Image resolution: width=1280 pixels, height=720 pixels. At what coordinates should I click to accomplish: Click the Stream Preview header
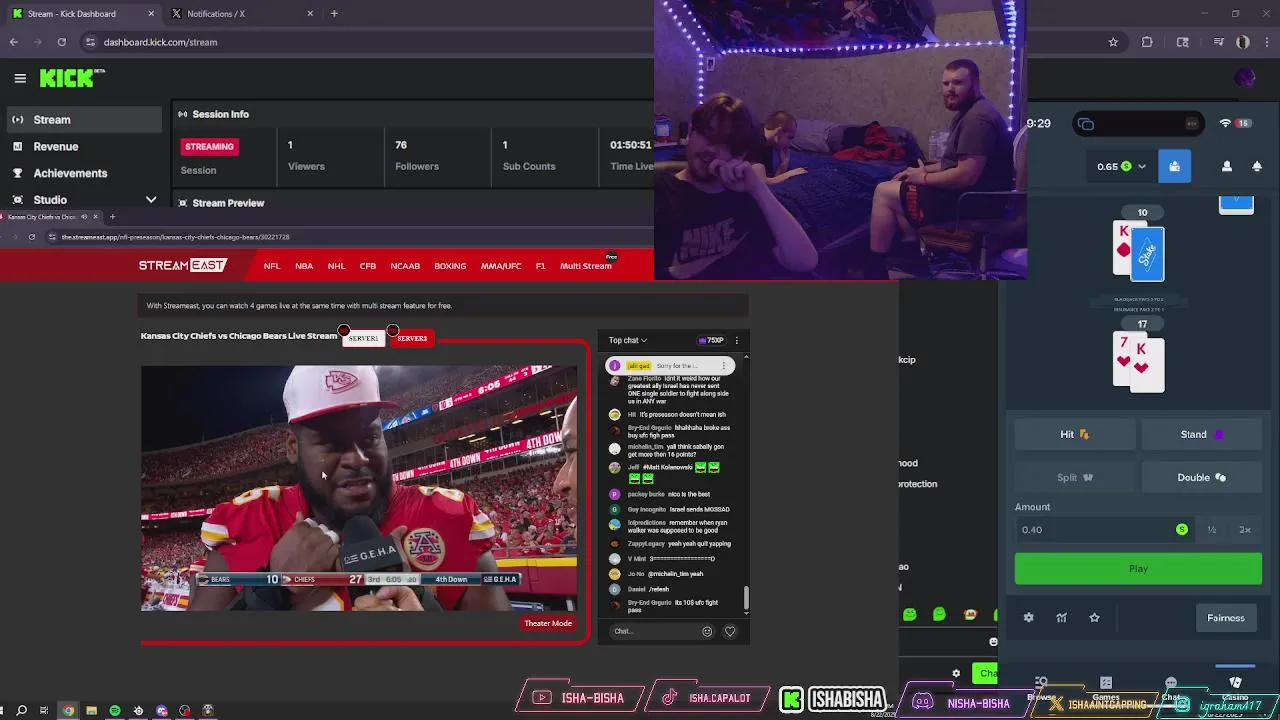228,203
